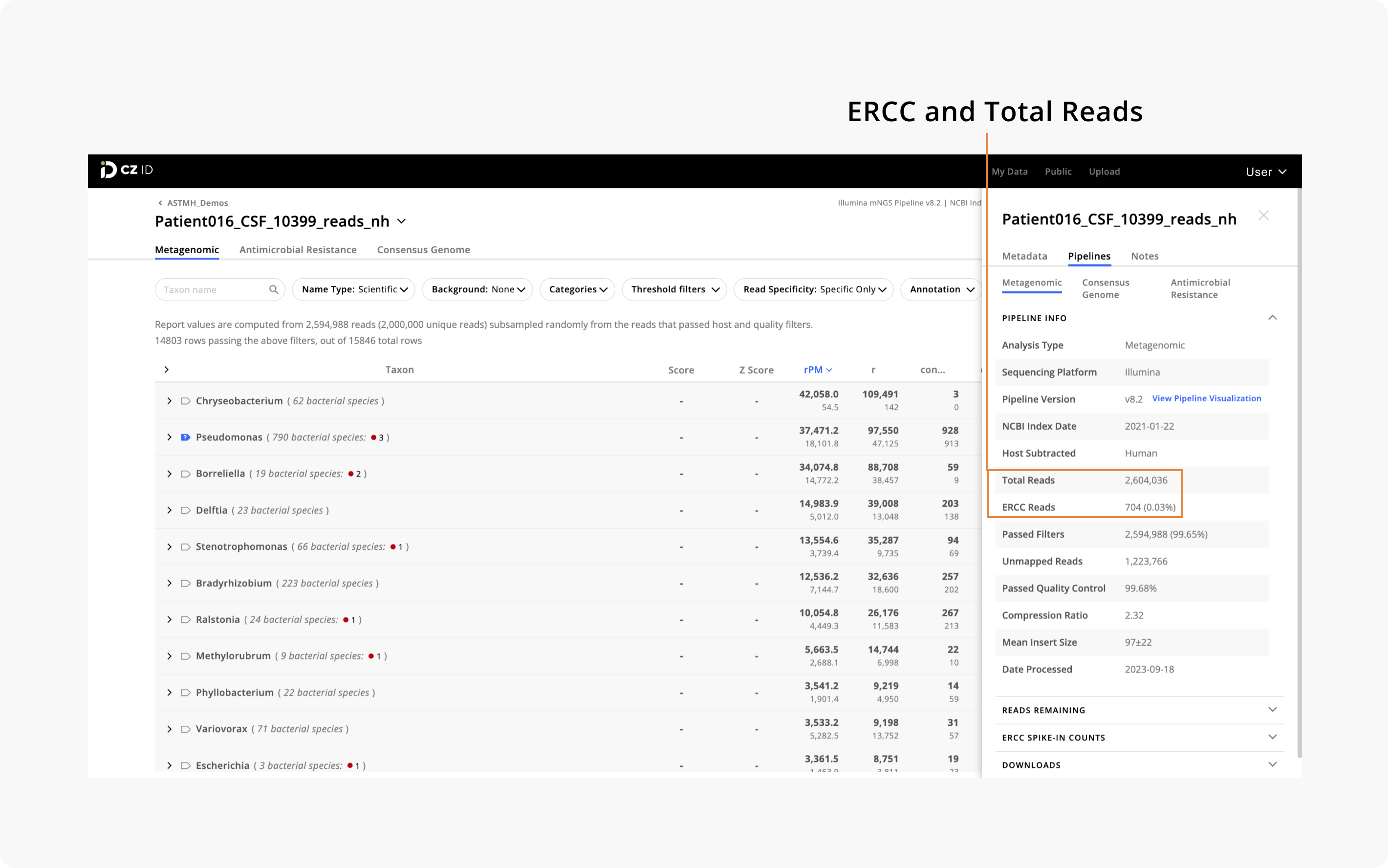Switch to the Antimicrobial Resistance tab

(x=298, y=250)
